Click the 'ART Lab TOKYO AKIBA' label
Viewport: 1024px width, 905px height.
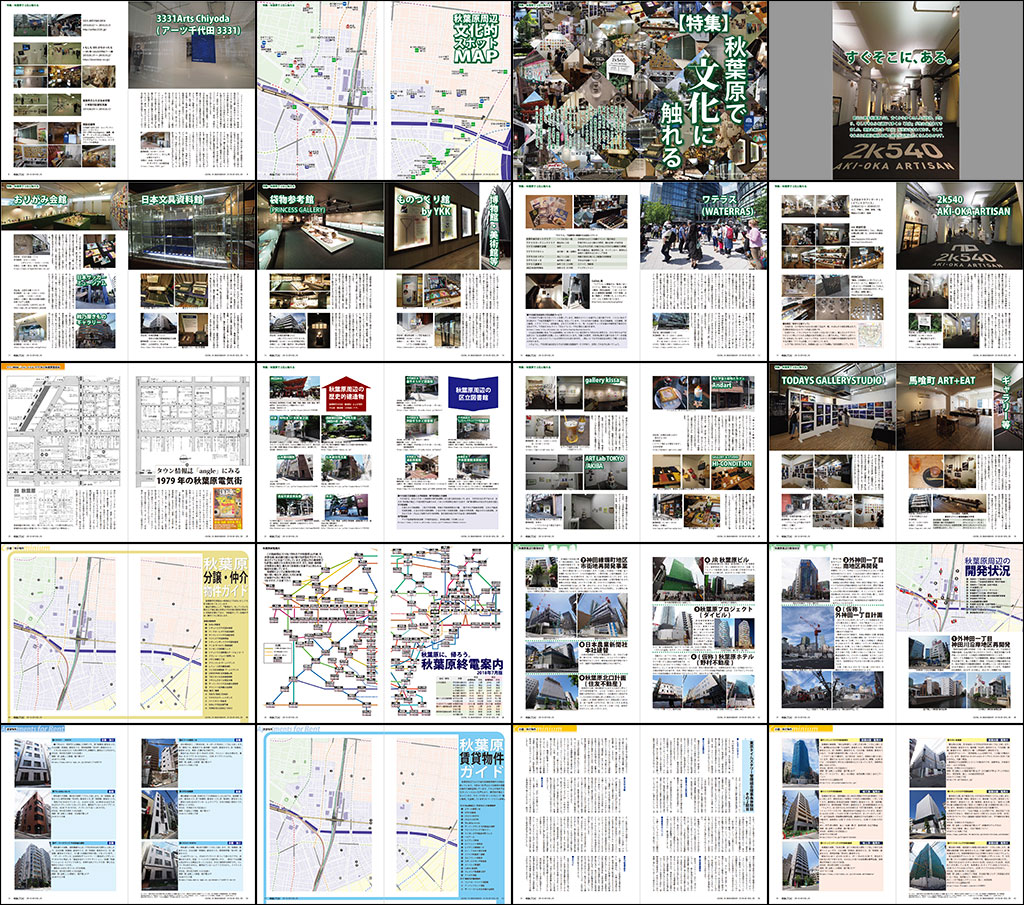604,462
